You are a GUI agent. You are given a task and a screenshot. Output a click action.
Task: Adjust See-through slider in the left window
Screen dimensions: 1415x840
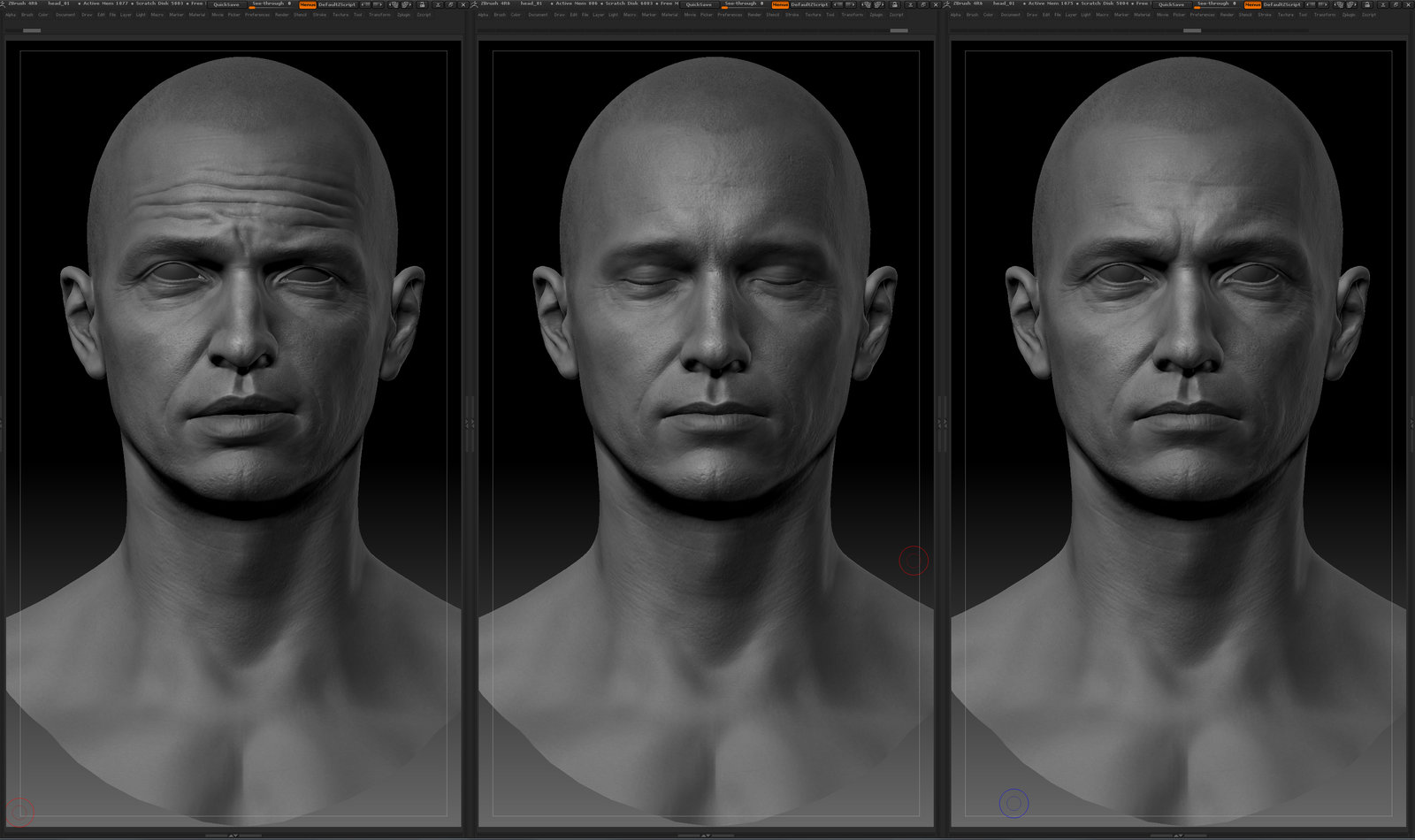271,4
